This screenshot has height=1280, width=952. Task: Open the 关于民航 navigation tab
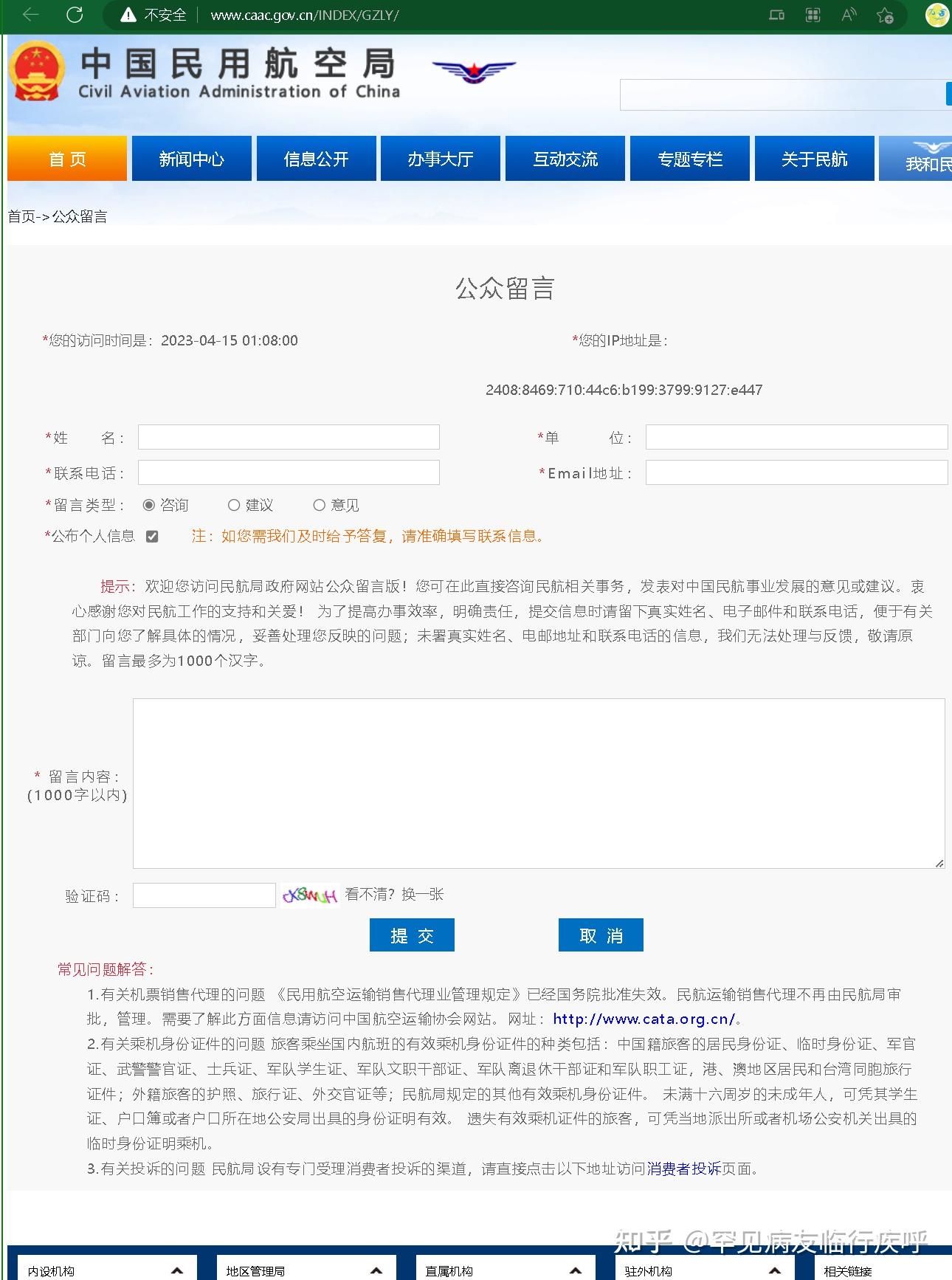(815, 158)
